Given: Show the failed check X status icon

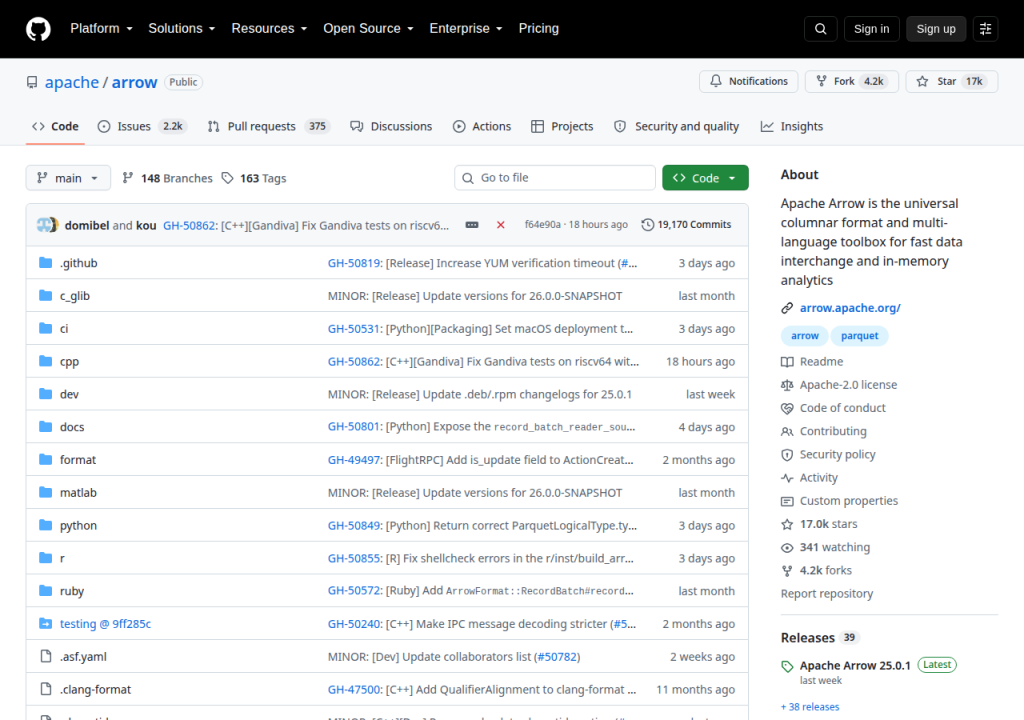Looking at the screenshot, I should point(500,225).
